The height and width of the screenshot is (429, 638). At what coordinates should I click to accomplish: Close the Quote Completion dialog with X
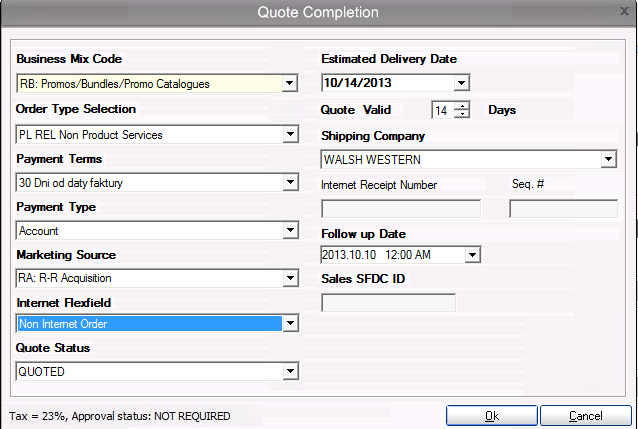[x=624, y=11]
